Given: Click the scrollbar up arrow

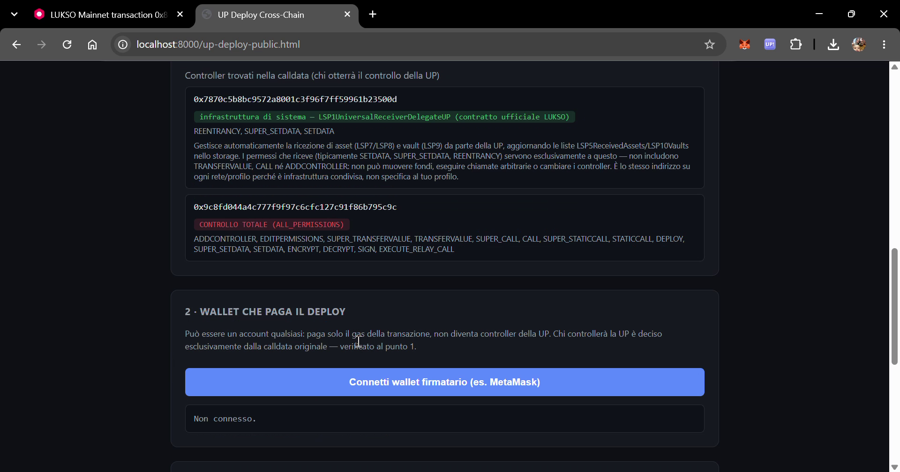Looking at the screenshot, I should [894, 67].
